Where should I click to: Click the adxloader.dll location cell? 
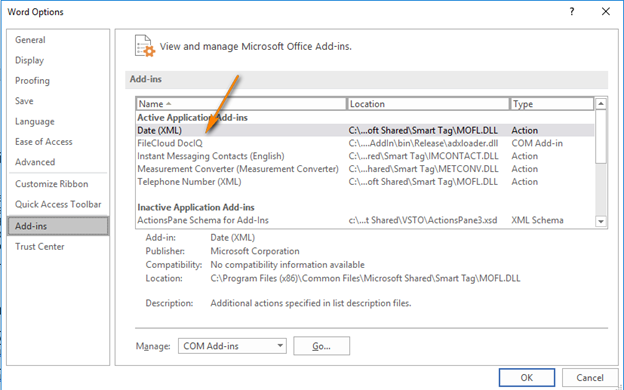coord(423,143)
